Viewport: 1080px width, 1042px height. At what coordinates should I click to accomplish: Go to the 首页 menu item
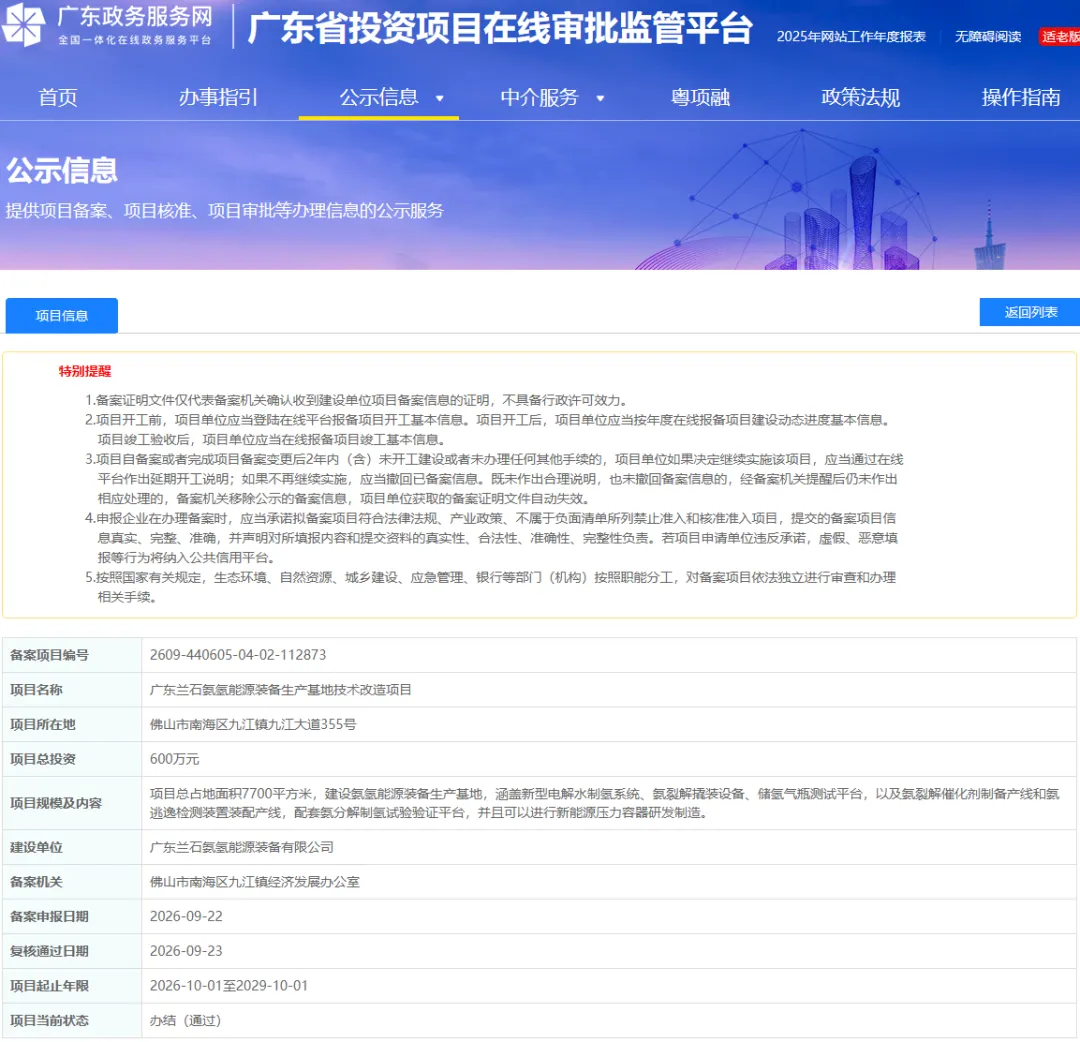(58, 98)
